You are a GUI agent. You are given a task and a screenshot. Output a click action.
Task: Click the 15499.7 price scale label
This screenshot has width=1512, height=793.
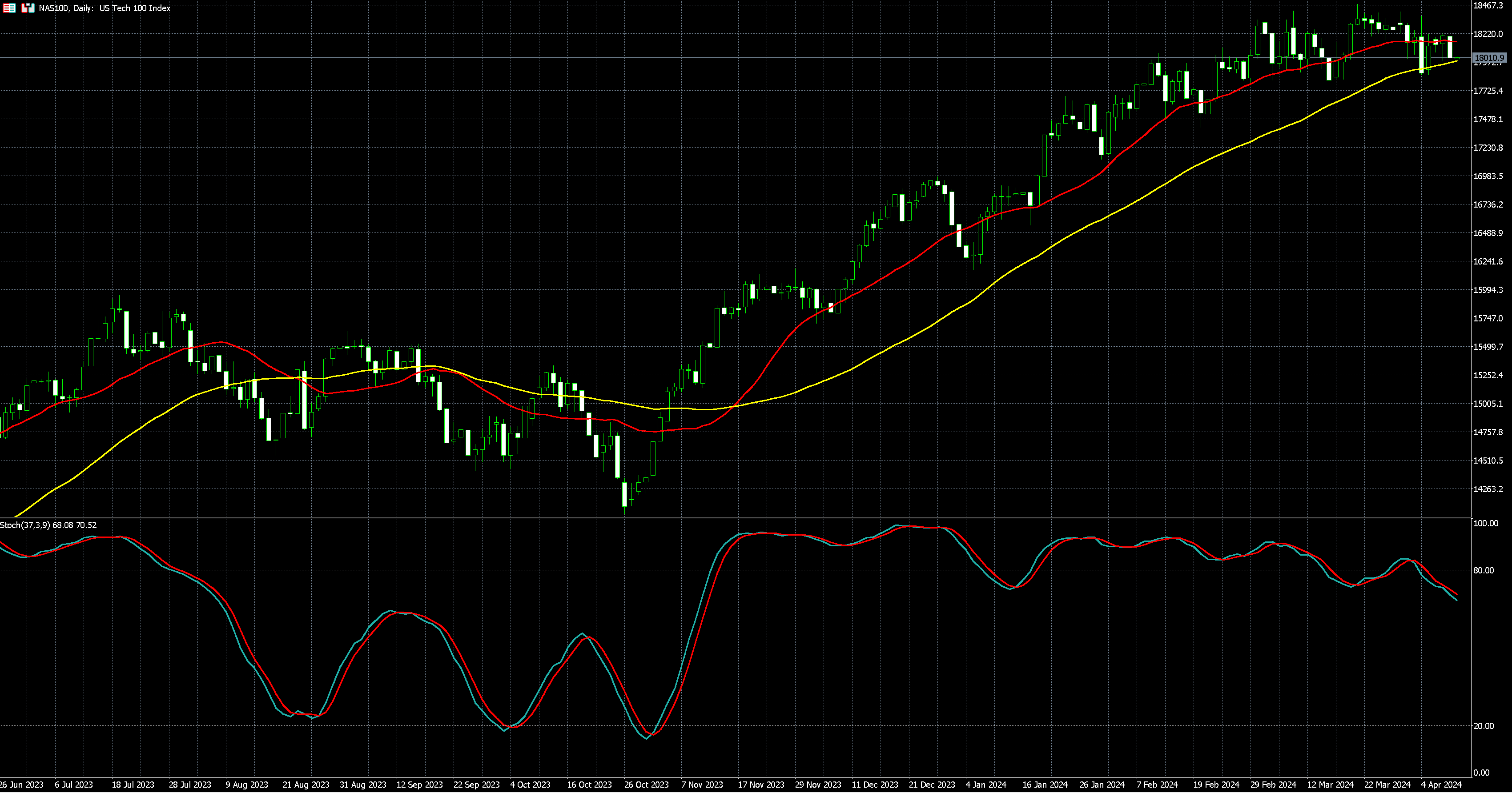coord(1488,347)
